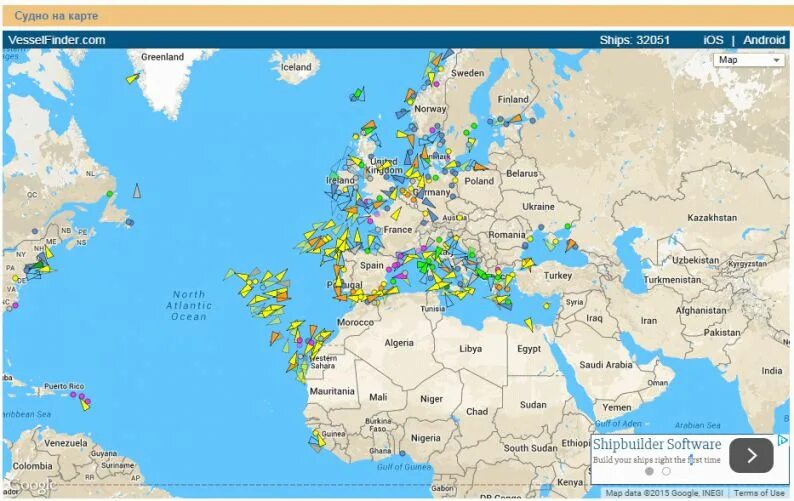
Task: Select the second ad carousel dot
Action: coord(666,471)
